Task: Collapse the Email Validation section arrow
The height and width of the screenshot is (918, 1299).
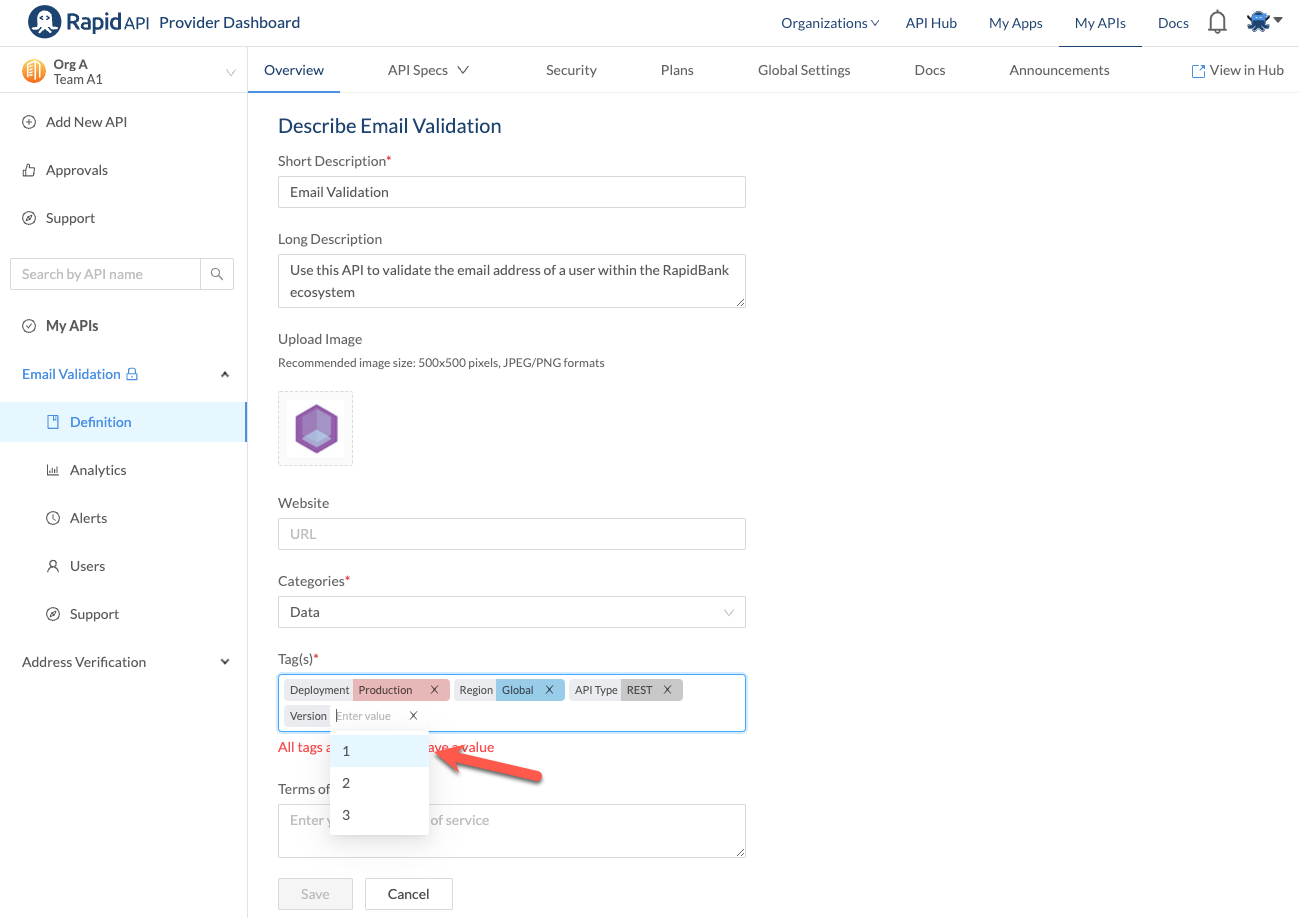Action: [x=225, y=374]
